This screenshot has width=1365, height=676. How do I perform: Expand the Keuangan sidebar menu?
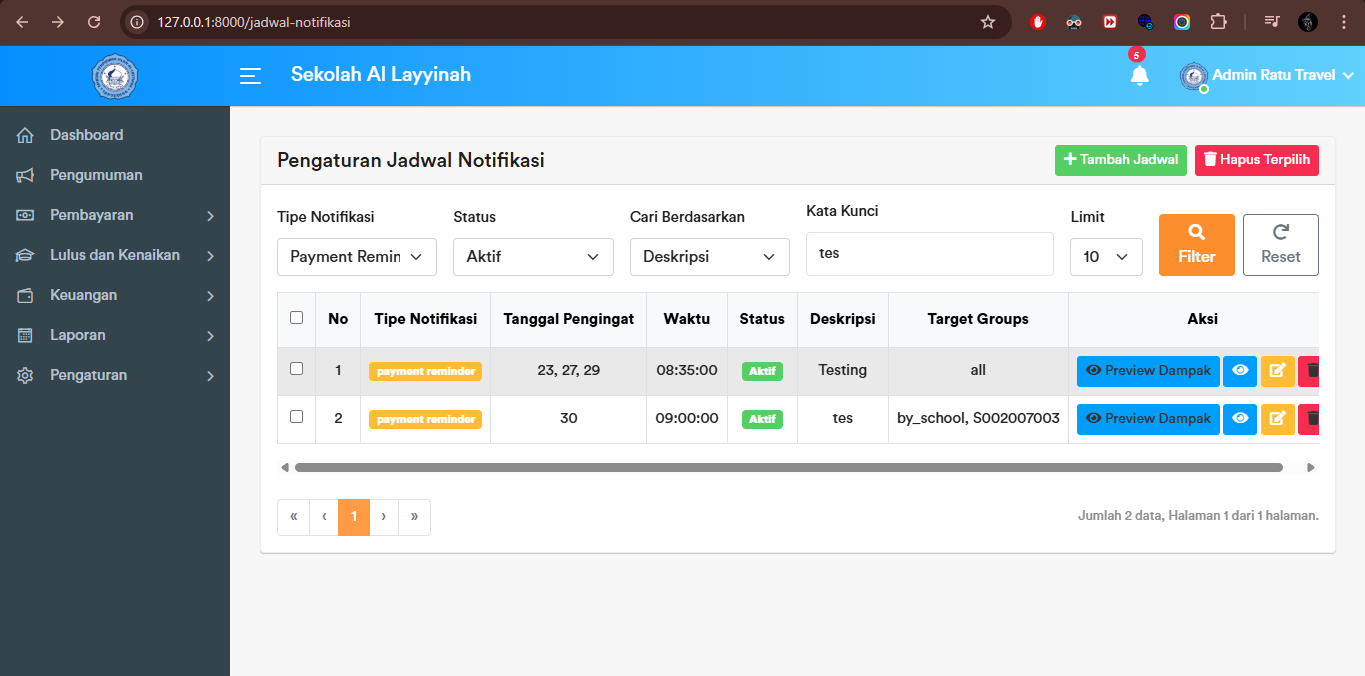pos(80,295)
